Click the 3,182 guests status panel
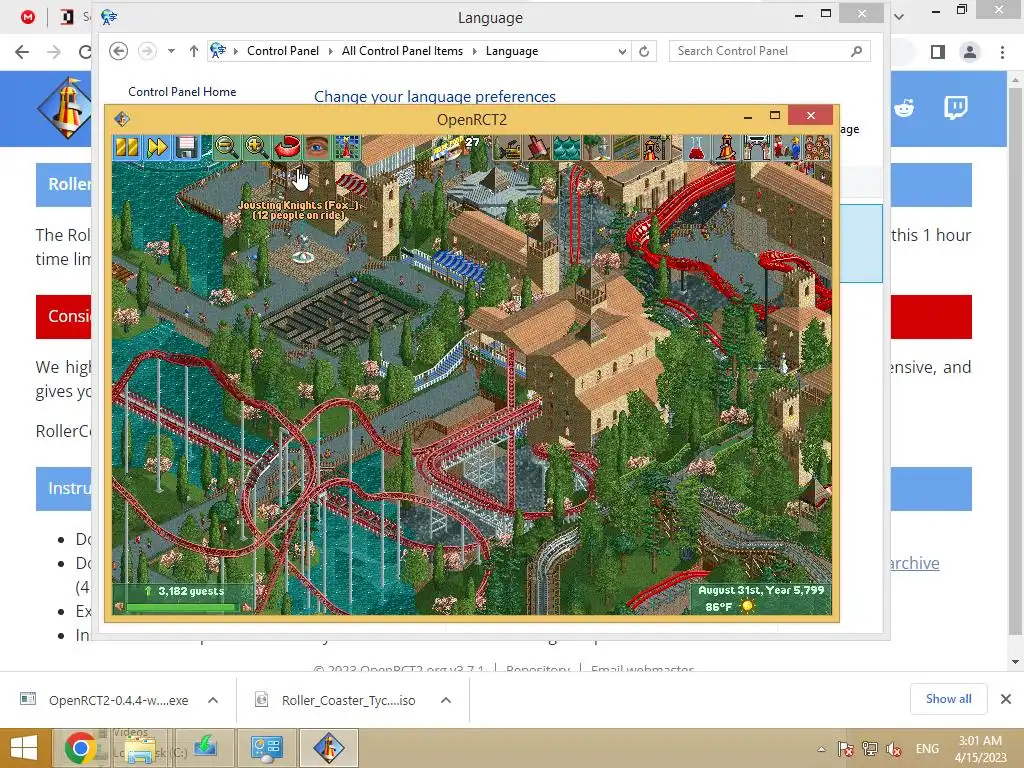Screen dimensions: 1024x768 coord(184,598)
